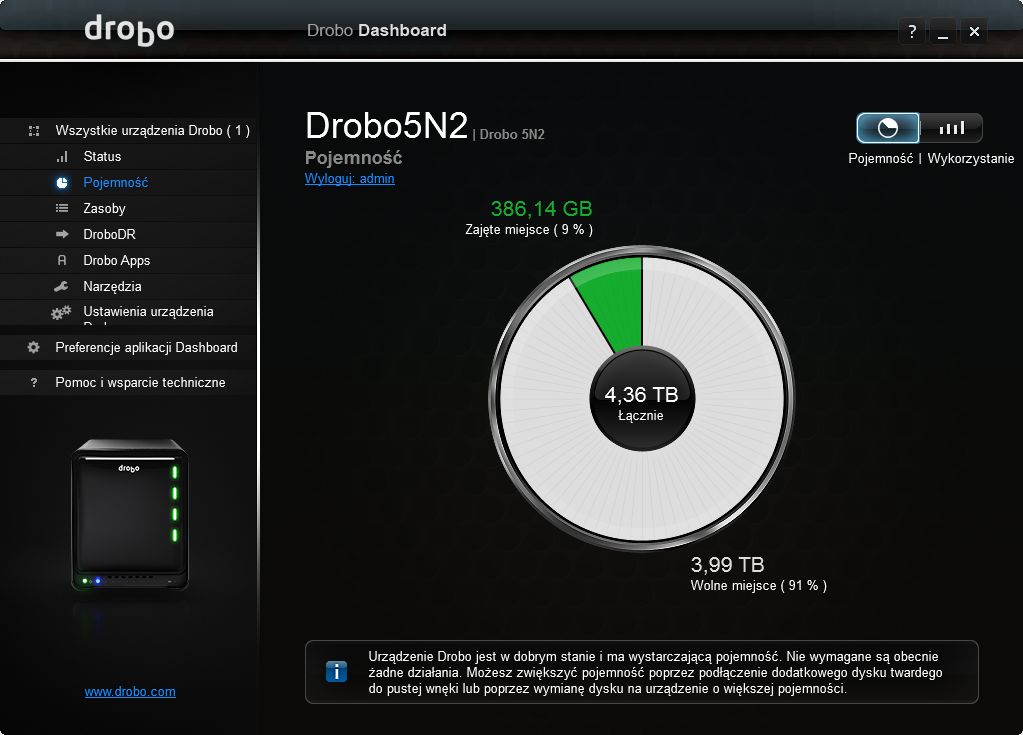Click the Wszystkie urządzenia Drobo icon

click(x=34, y=130)
